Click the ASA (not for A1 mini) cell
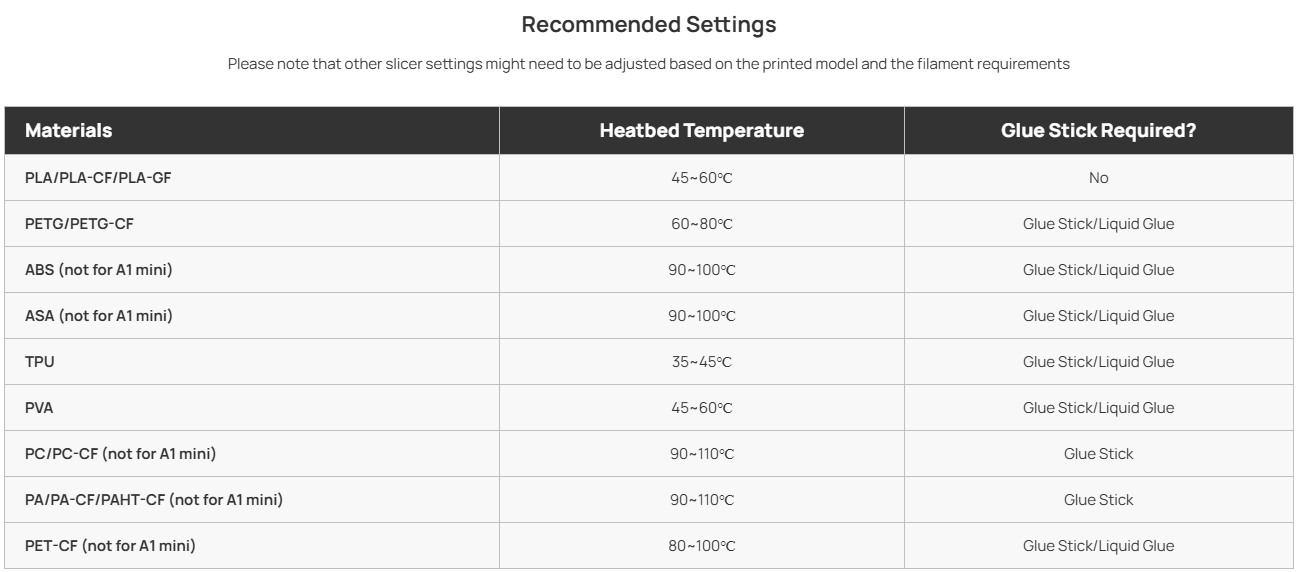 point(99,316)
